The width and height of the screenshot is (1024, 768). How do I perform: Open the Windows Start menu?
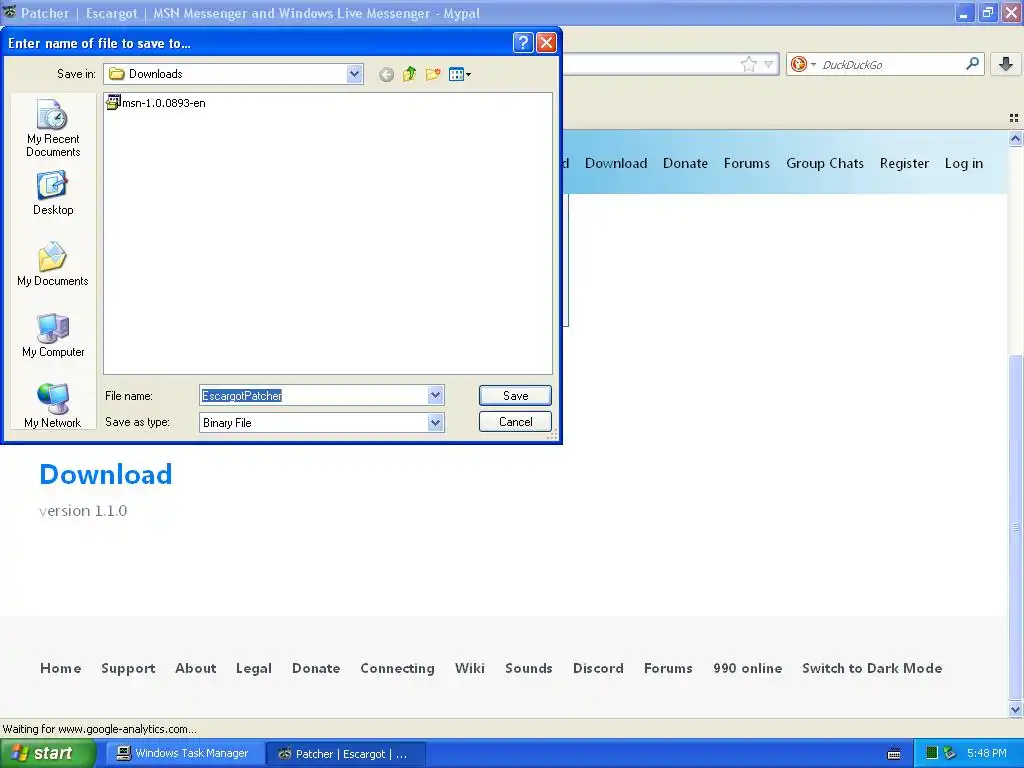coord(48,753)
